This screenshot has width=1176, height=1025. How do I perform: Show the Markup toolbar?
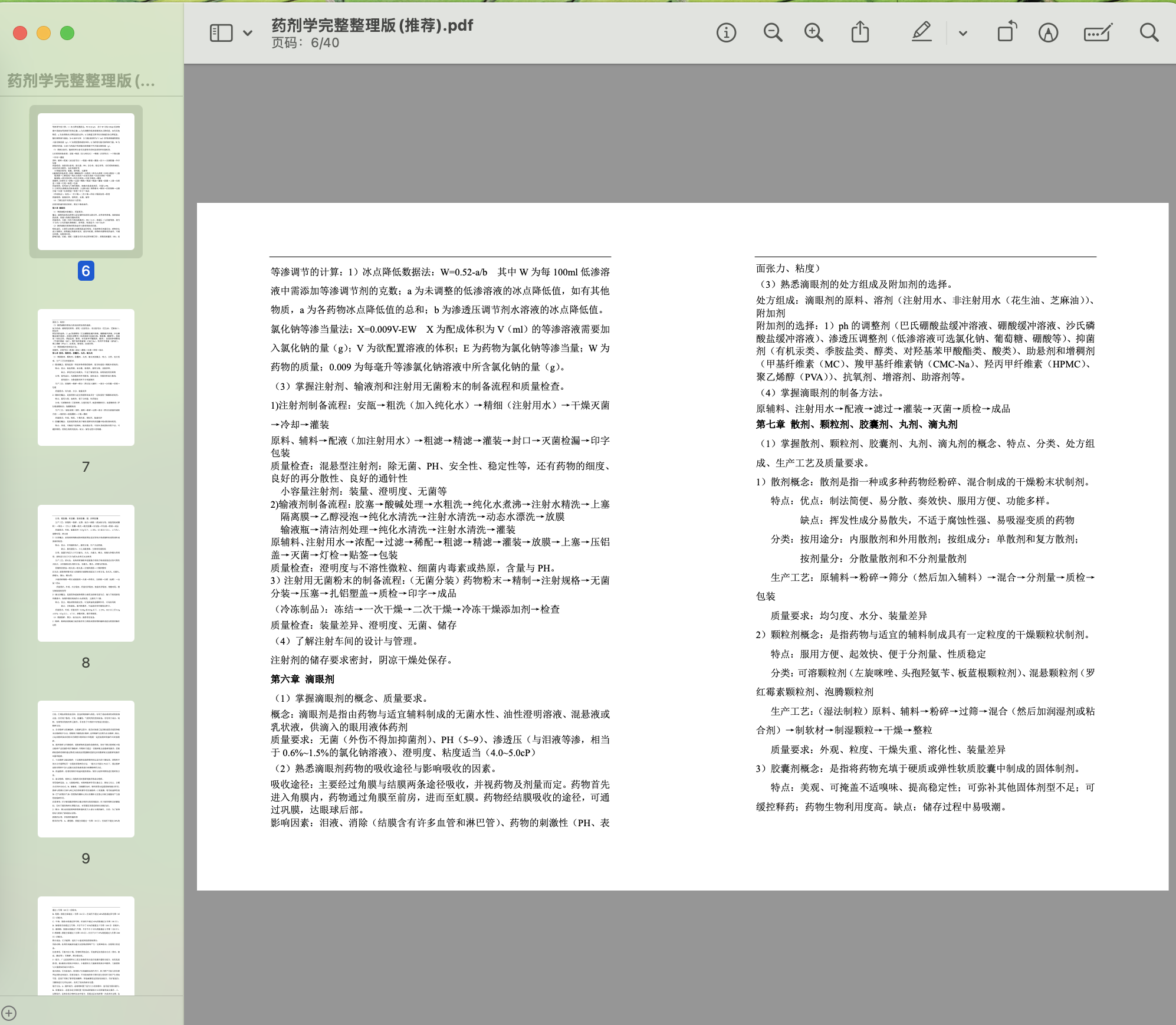[1048, 32]
